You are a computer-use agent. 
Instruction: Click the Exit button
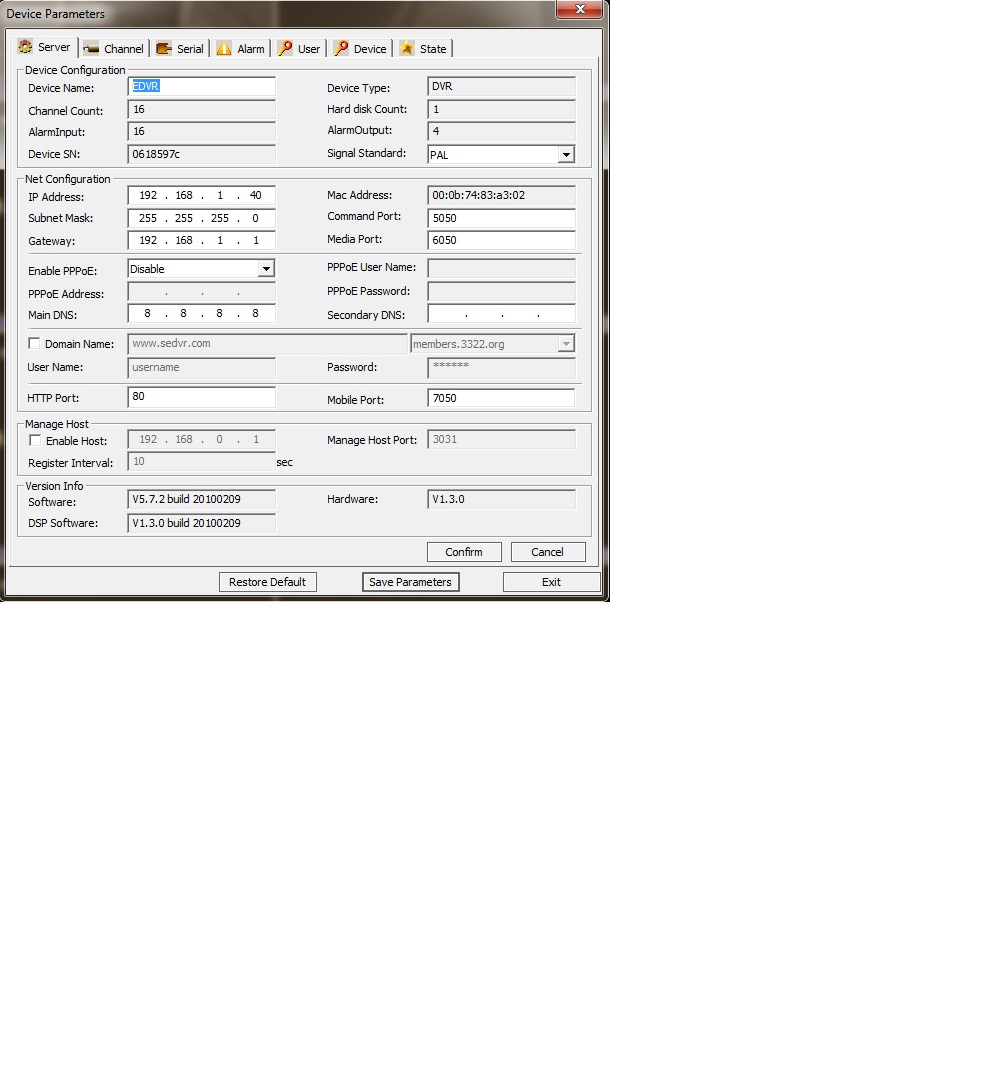pyautogui.click(x=551, y=582)
